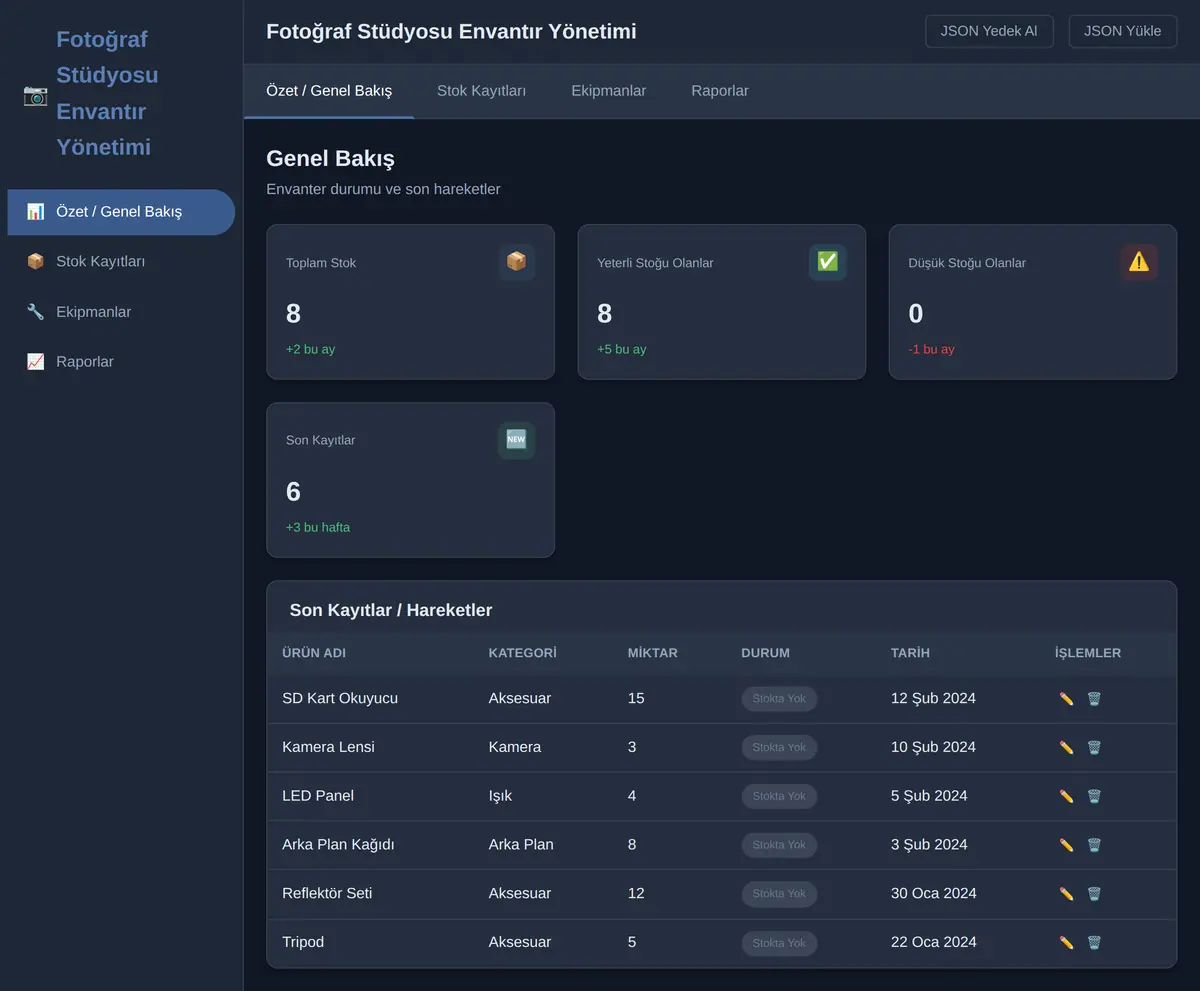Click the MİKTAR column header
The image size is (1200, 991).
click(652, 653)
